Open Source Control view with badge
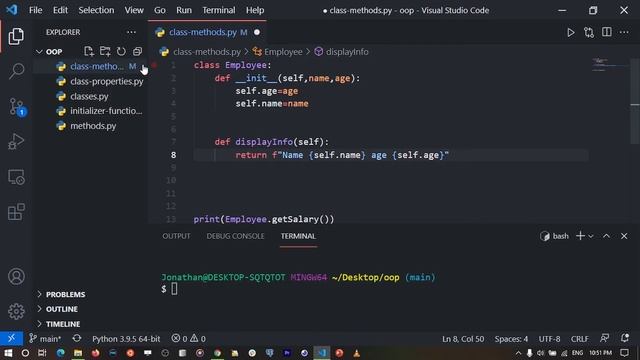The width and height of the screenshot is (640, 360). pyautogui.click(x=17, y=107)
